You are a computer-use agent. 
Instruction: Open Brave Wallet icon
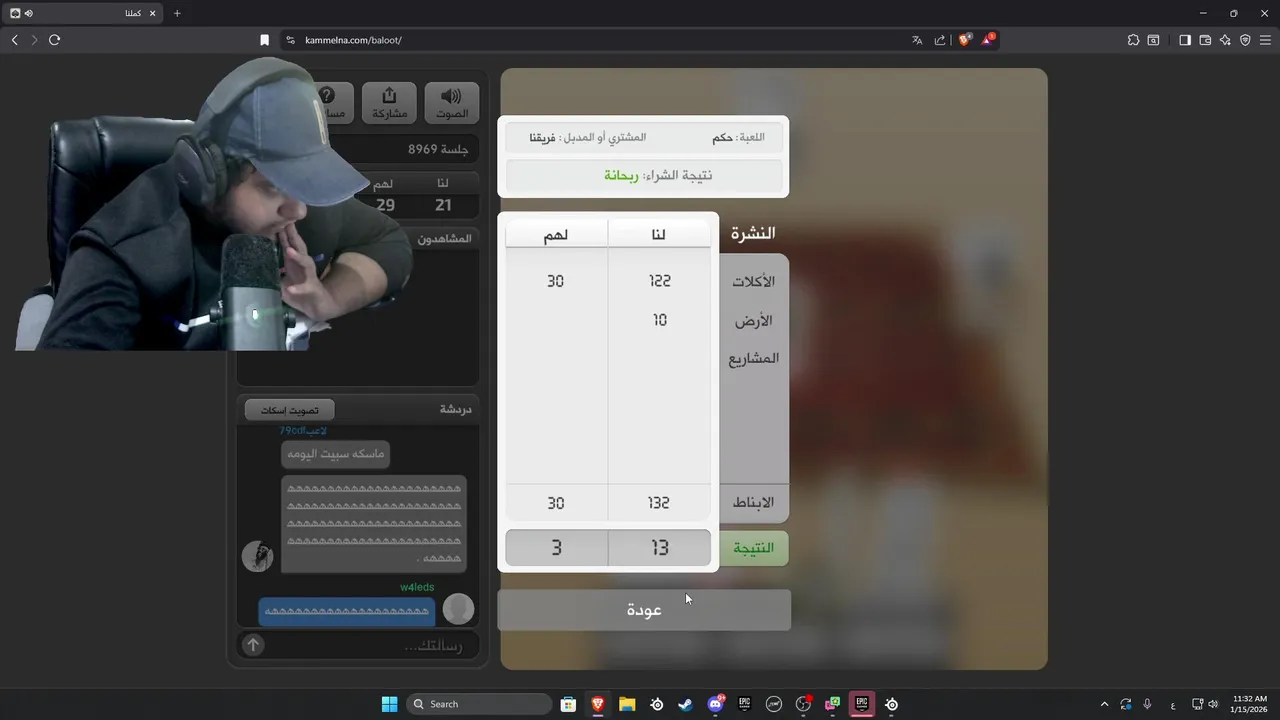pyautogui.click(x=1205, y=40)
